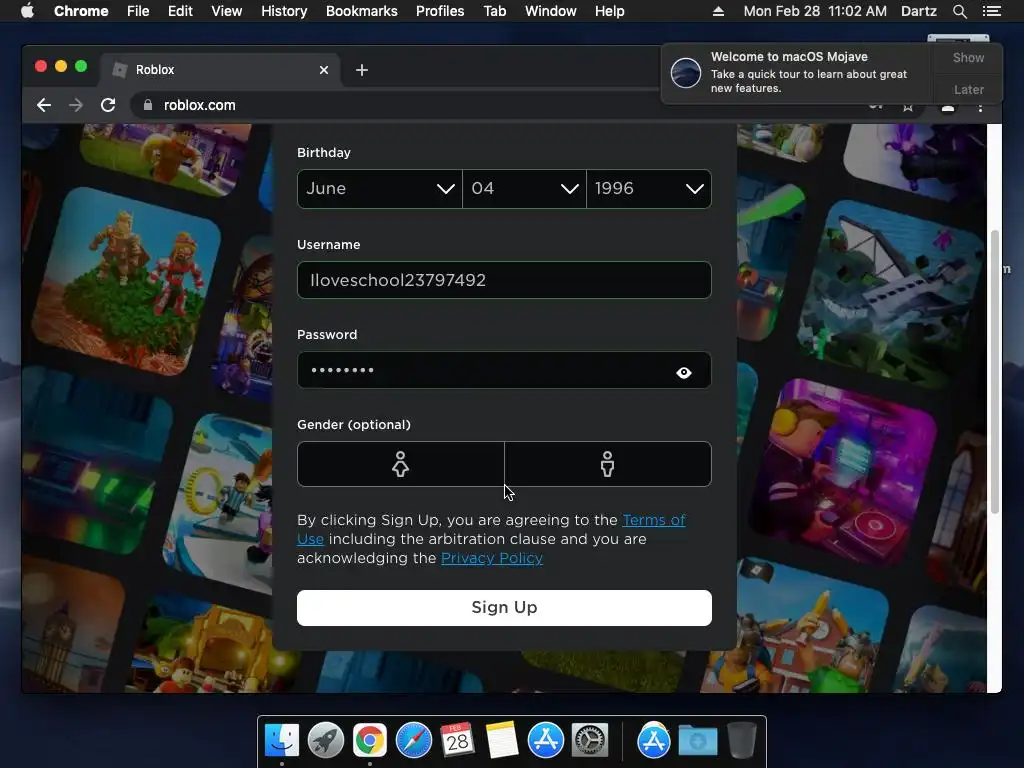Select the female gender option
The width and height of the screenshot is (1024, 768).
400,464
